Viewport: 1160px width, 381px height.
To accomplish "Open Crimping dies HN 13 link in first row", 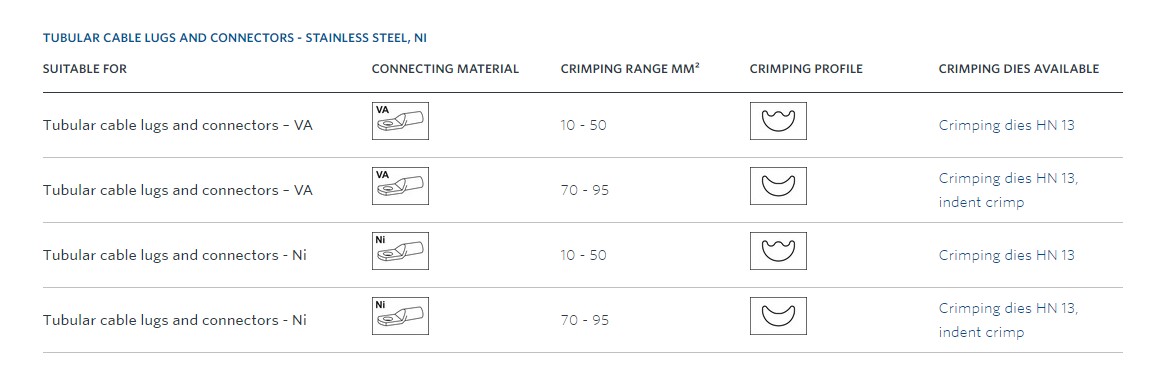I will (1007, 125).
